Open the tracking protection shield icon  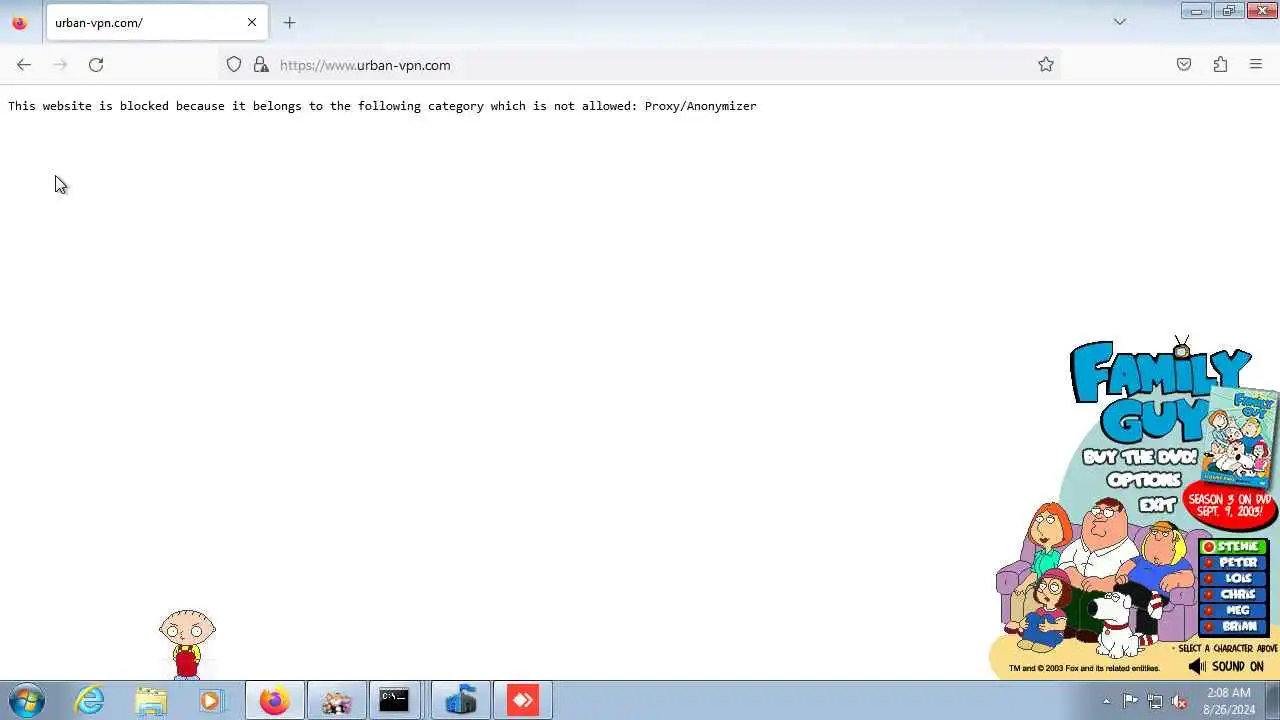(234, 65)
